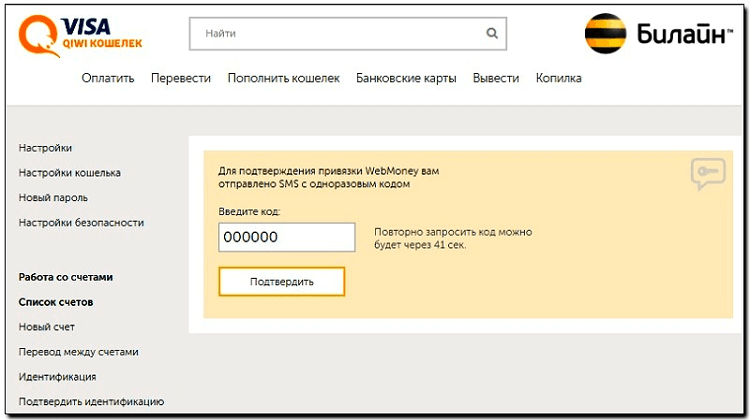The image size is (750, 420).
Task: Click the 'Повторно запросить код' timer text
Action: click(453, 238)
